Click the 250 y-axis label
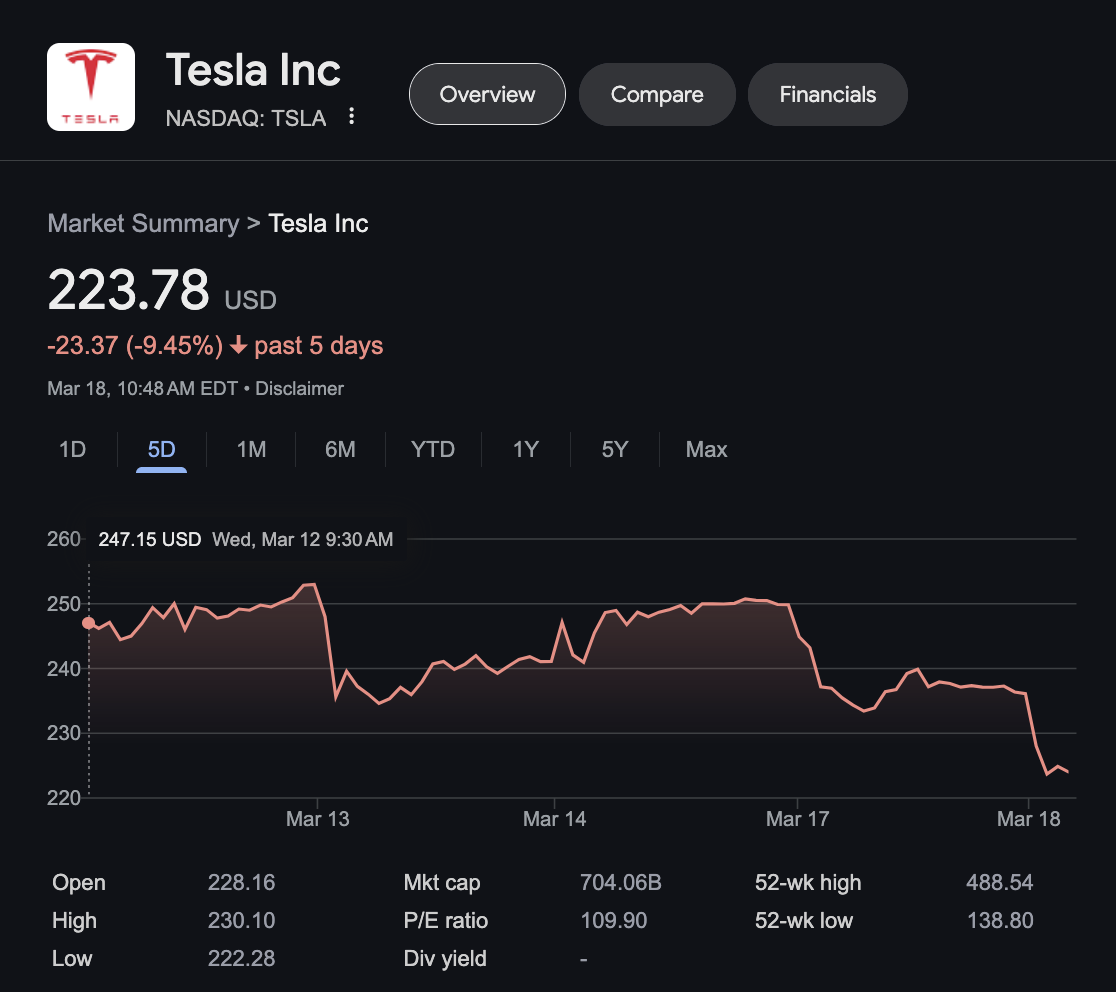 [x=64, y=603]
